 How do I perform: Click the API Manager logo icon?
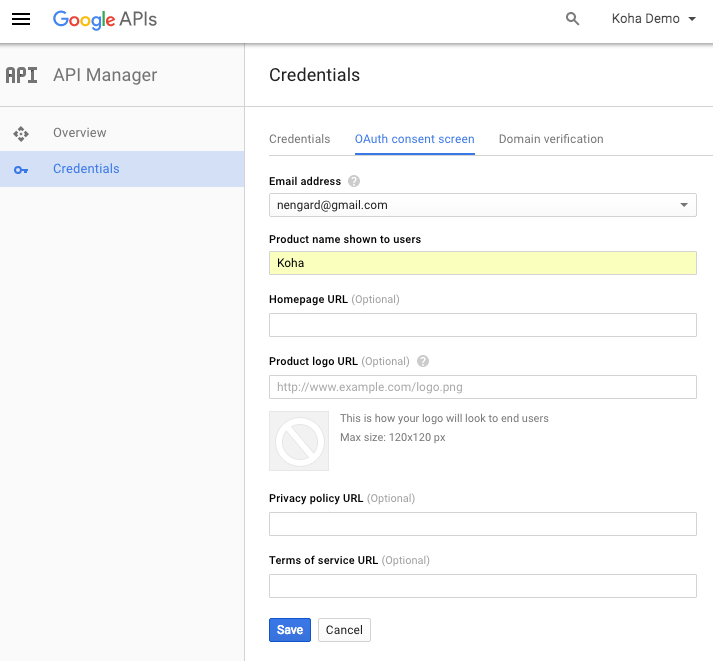pos(22,75)
